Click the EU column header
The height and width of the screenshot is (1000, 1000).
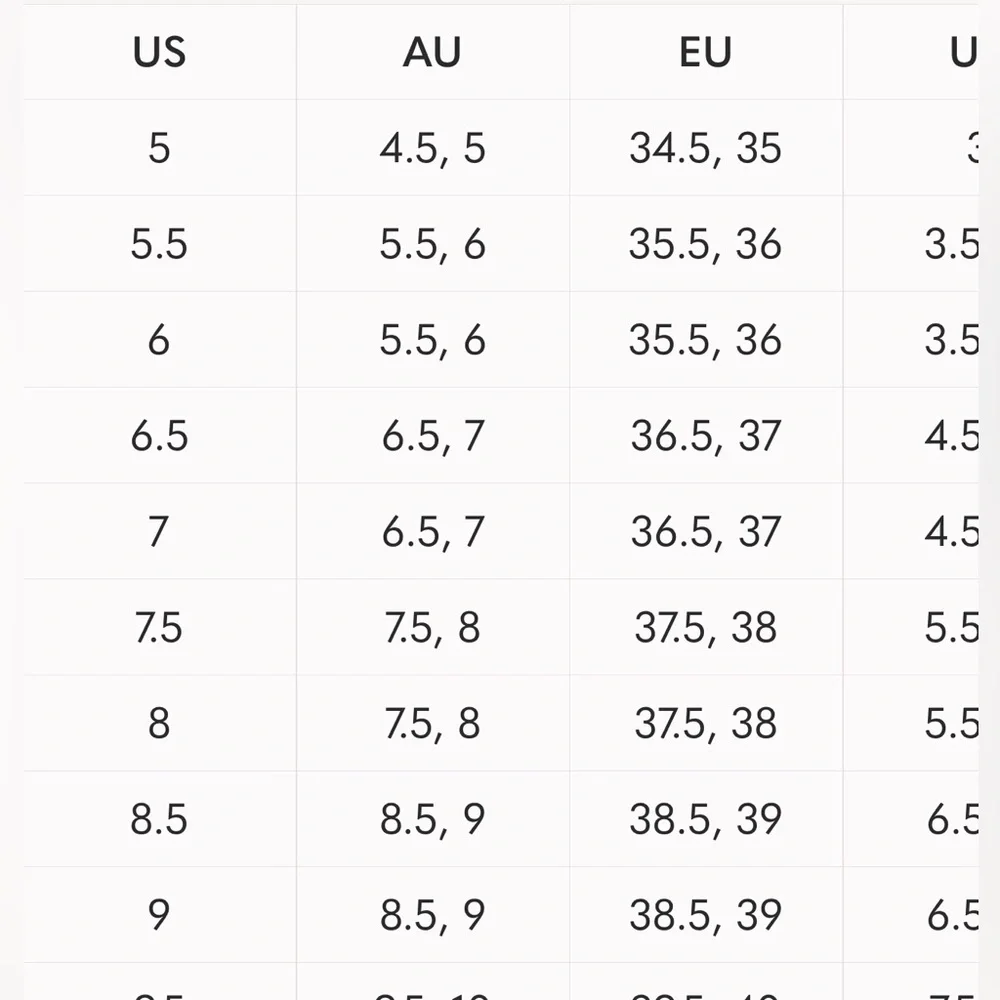coord(705,53)
